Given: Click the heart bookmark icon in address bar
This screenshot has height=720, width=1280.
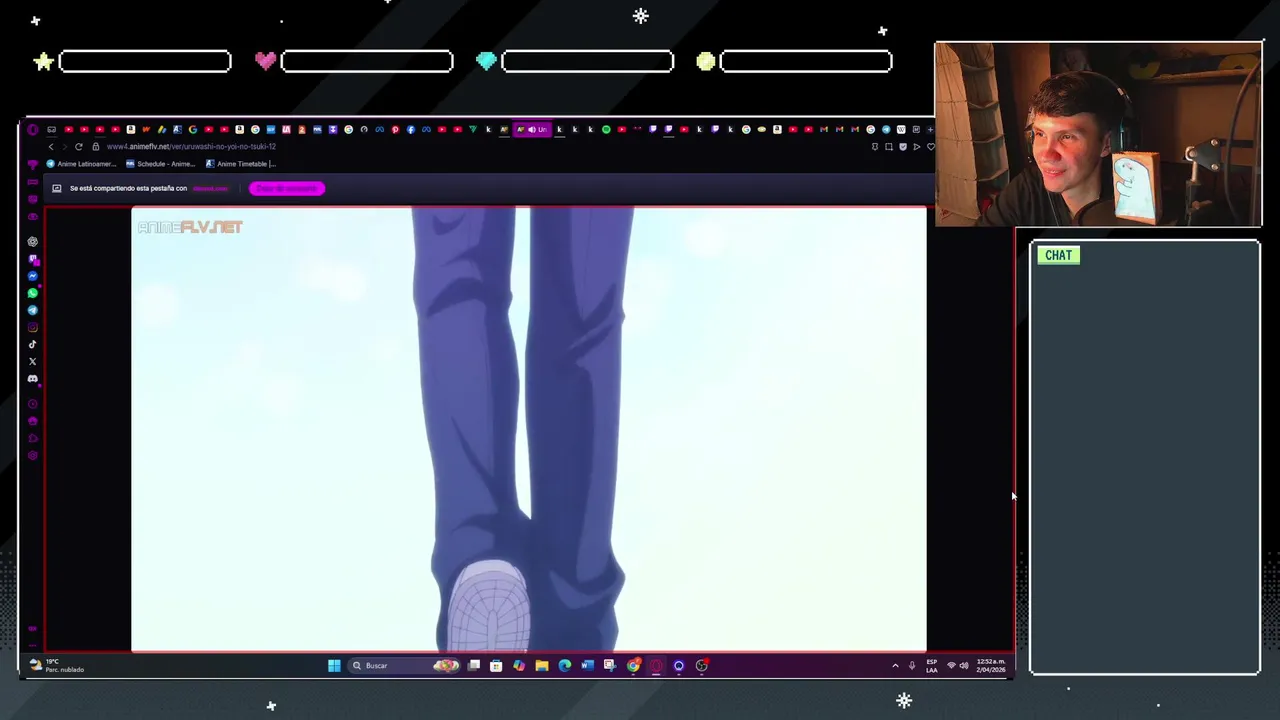Looking at the screenshot, I should (x=931, y=146).
